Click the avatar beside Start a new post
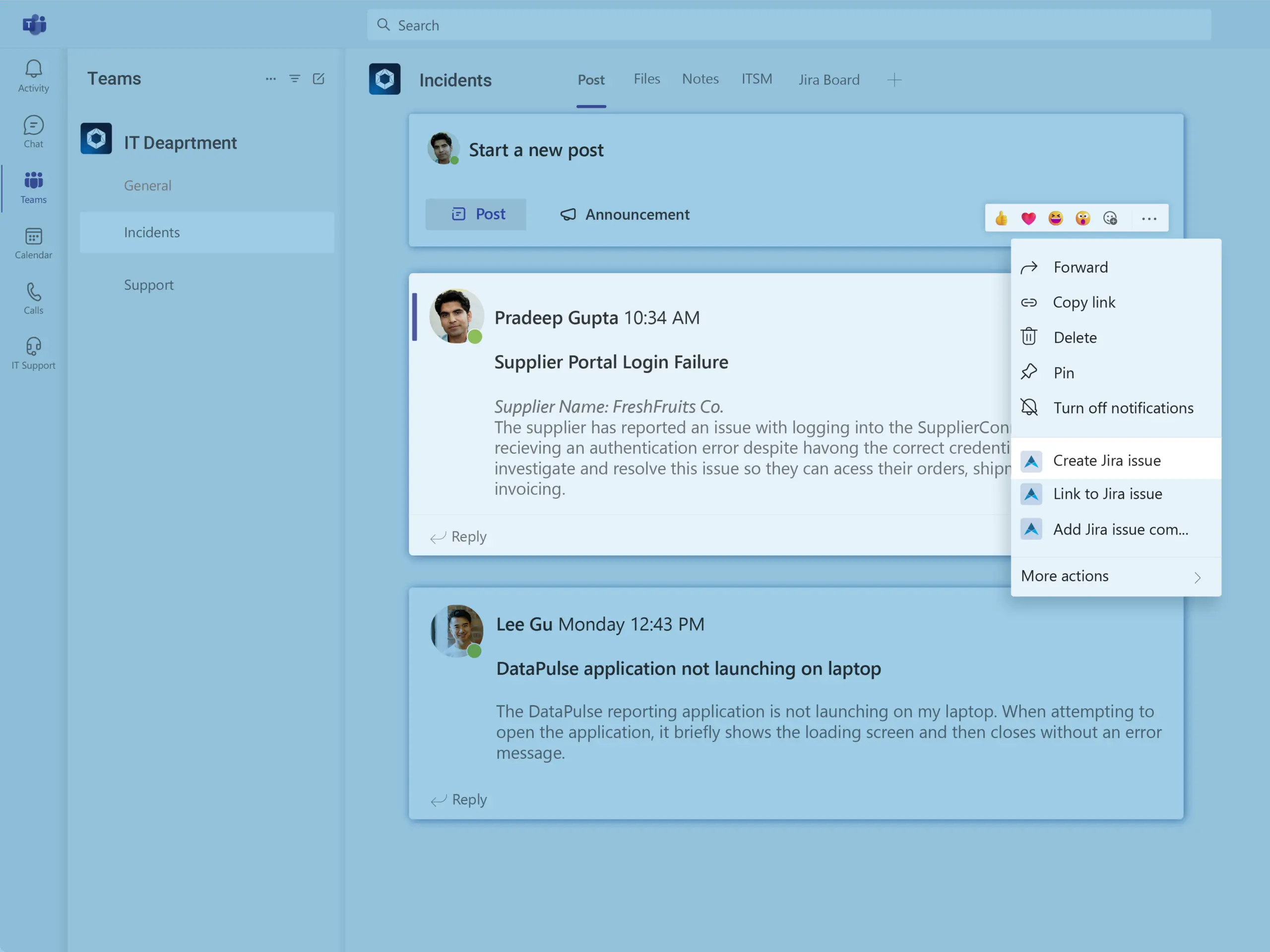The image size is (1270, 952). [x=443, y=149]
